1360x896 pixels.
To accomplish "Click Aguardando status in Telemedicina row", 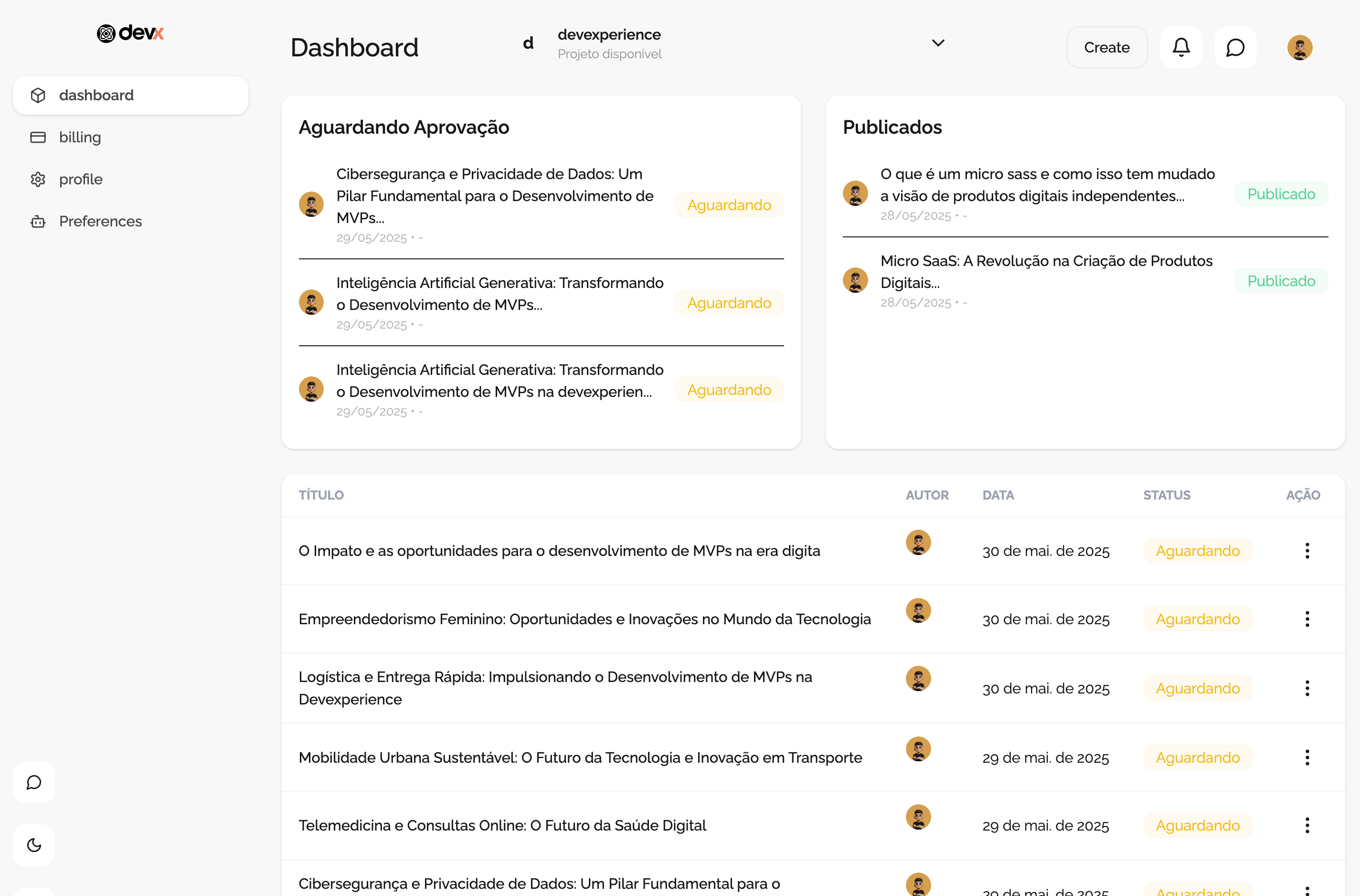I will (1198, 825).
